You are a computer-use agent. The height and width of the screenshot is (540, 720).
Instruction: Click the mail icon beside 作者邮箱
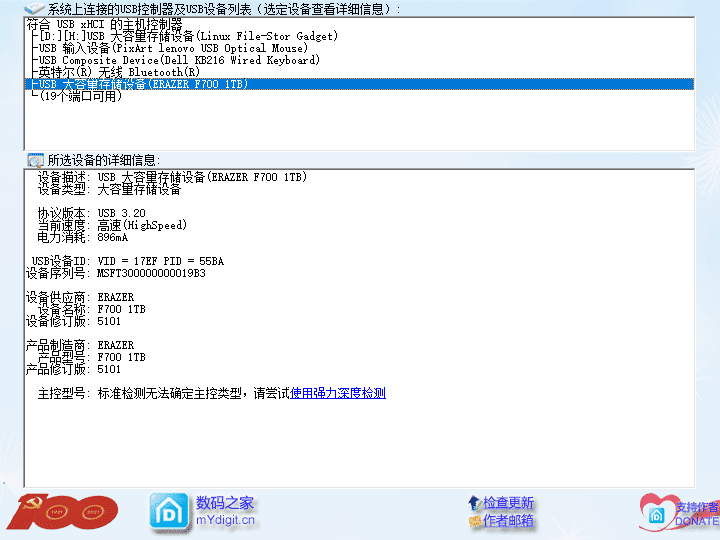pos(475,521)
